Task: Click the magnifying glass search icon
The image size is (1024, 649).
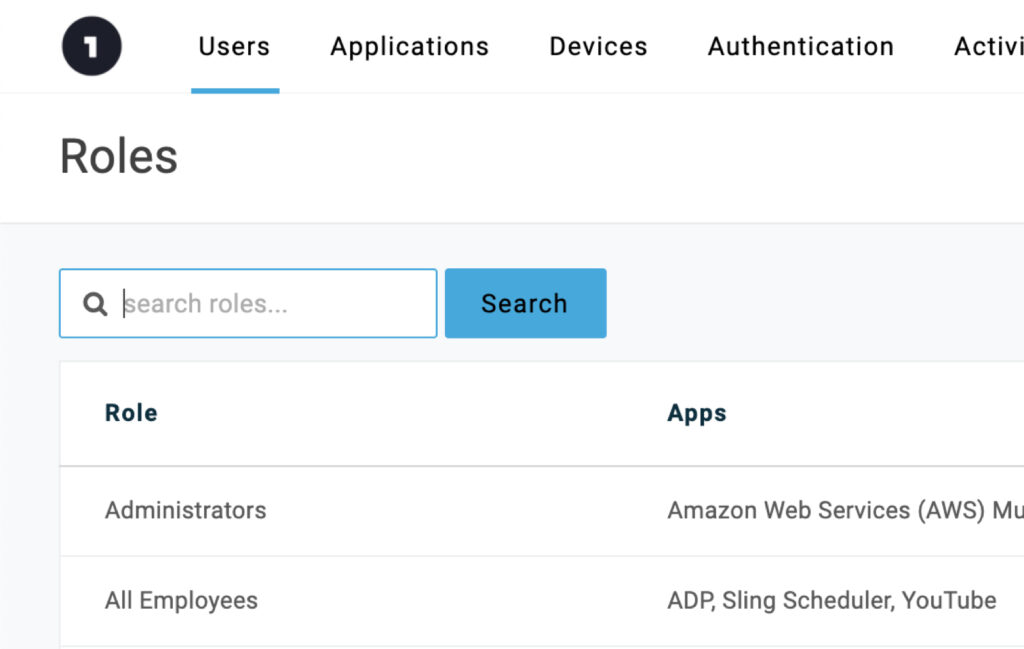Action: click(x=95, y=303)
